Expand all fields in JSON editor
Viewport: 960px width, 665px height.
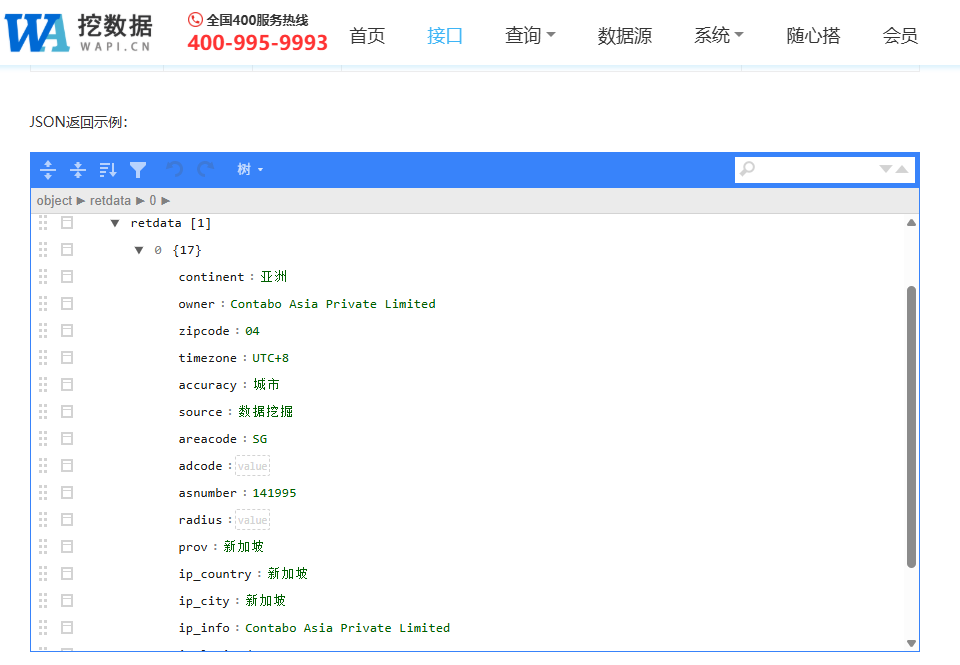click(x=48, y=170)
